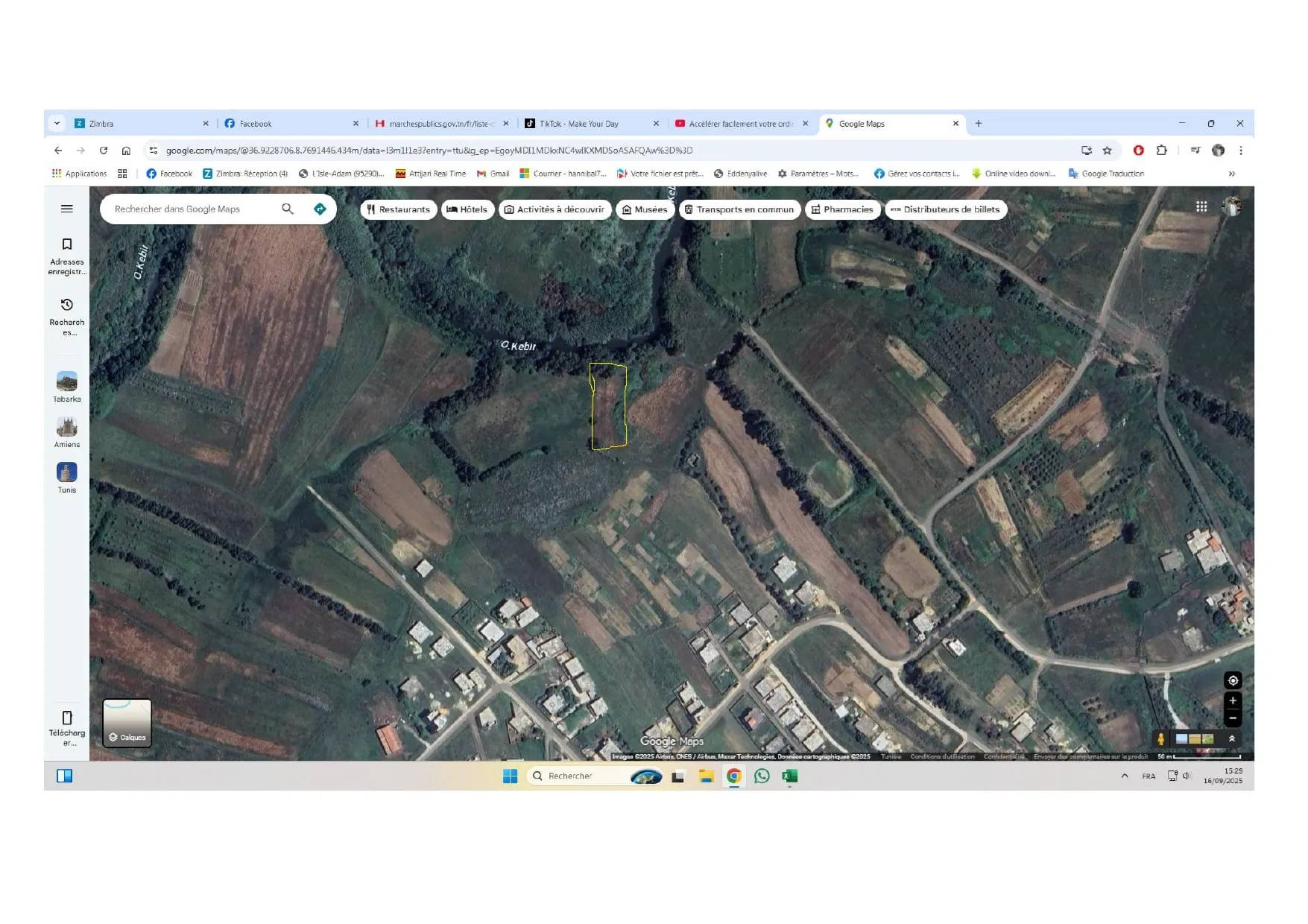1308x924 pixels.
Task: Switch to the Zimbra browser tab
Action: tap(142, 124)
